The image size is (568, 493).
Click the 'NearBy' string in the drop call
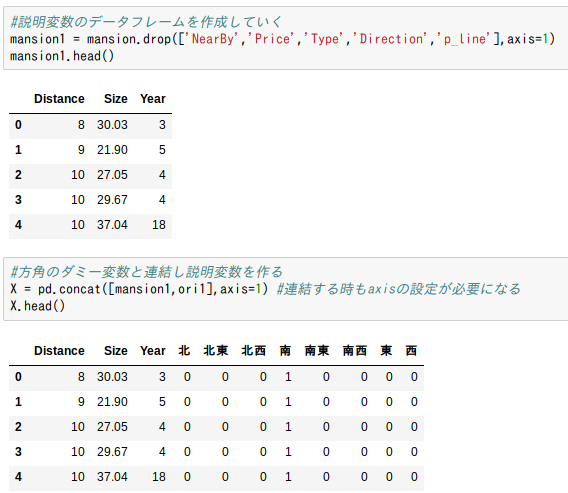pyautogui.click(x=213, y=39)
